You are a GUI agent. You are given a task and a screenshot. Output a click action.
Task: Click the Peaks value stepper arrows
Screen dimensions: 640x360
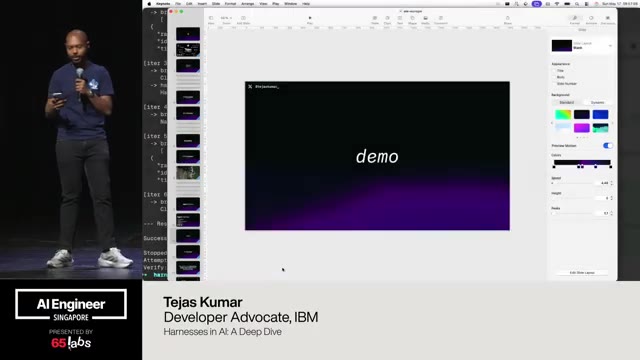[611, 213]
